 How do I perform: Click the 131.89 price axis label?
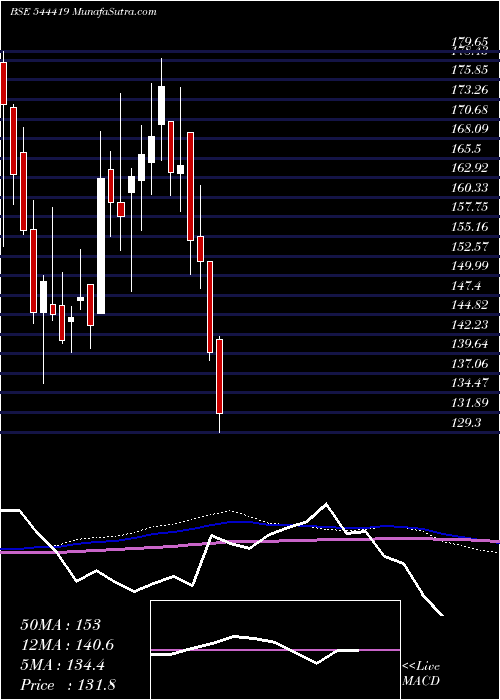click(x=469, y=403)
